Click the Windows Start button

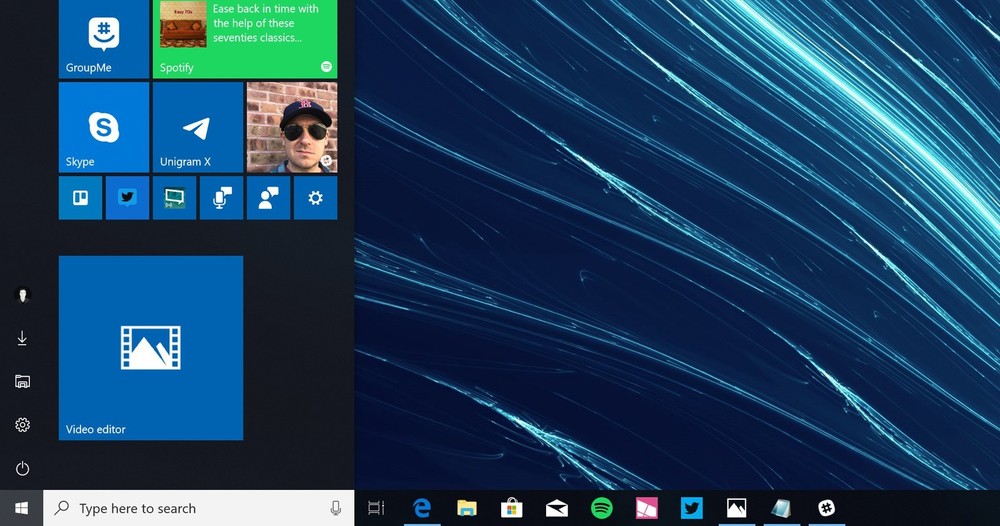click(22, 508)
